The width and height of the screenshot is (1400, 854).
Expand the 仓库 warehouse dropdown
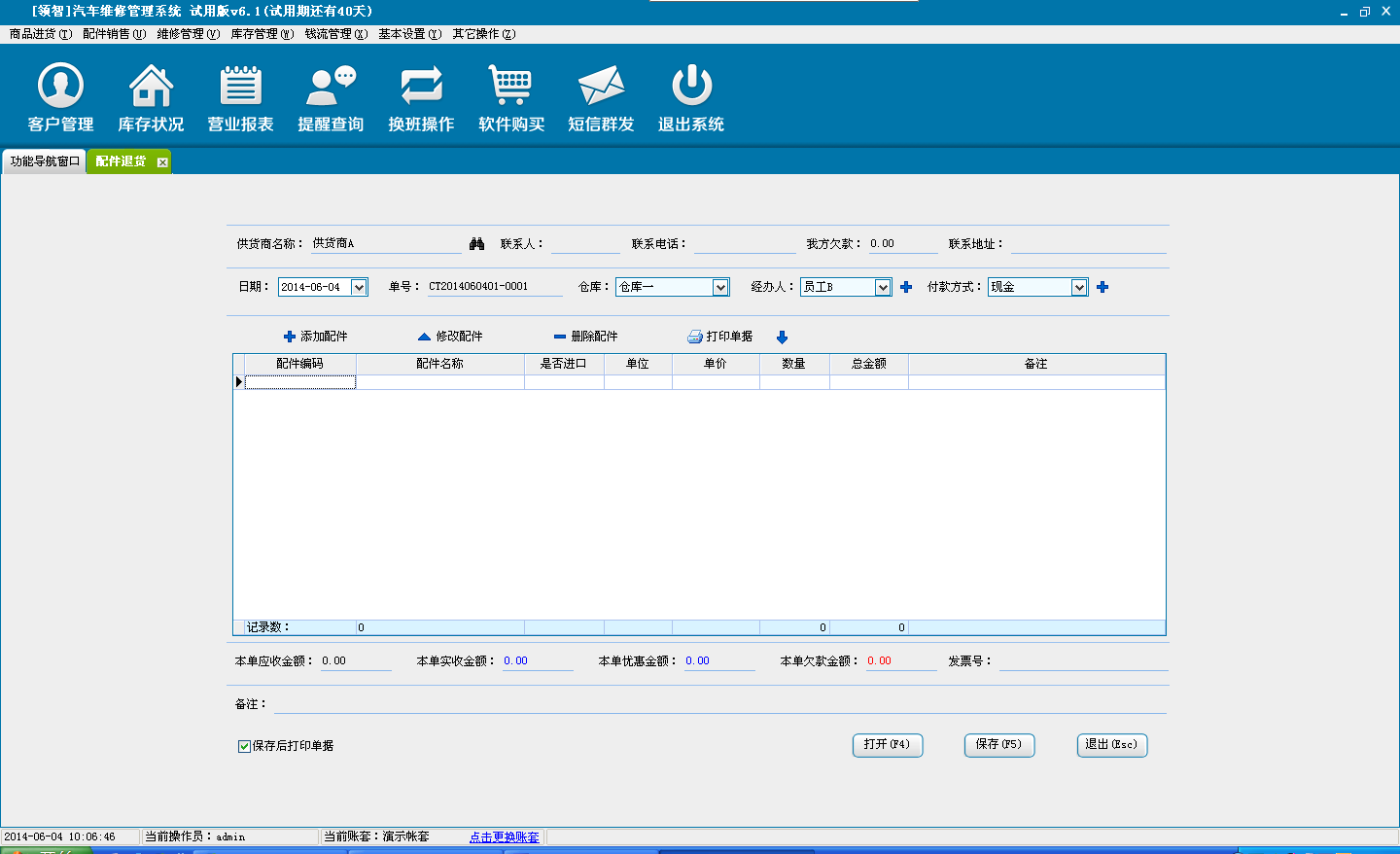click(x=720, y=287)
